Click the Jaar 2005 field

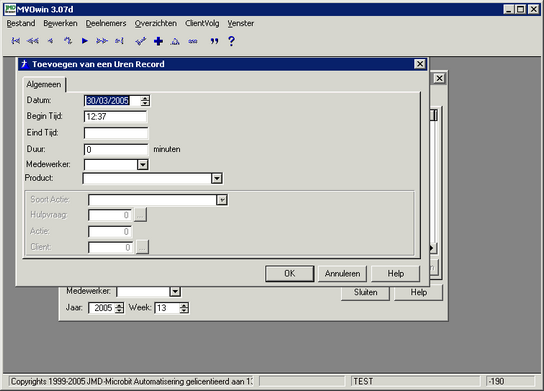pos(102,308)
